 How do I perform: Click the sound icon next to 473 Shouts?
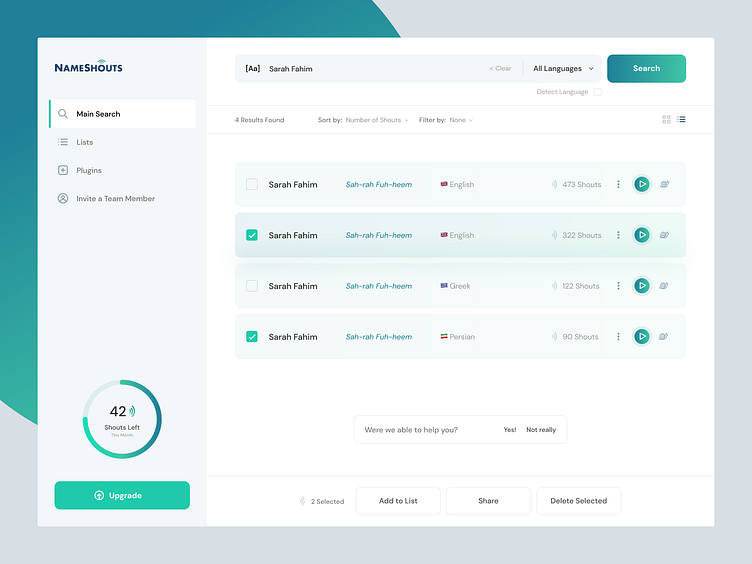point(554,184)
